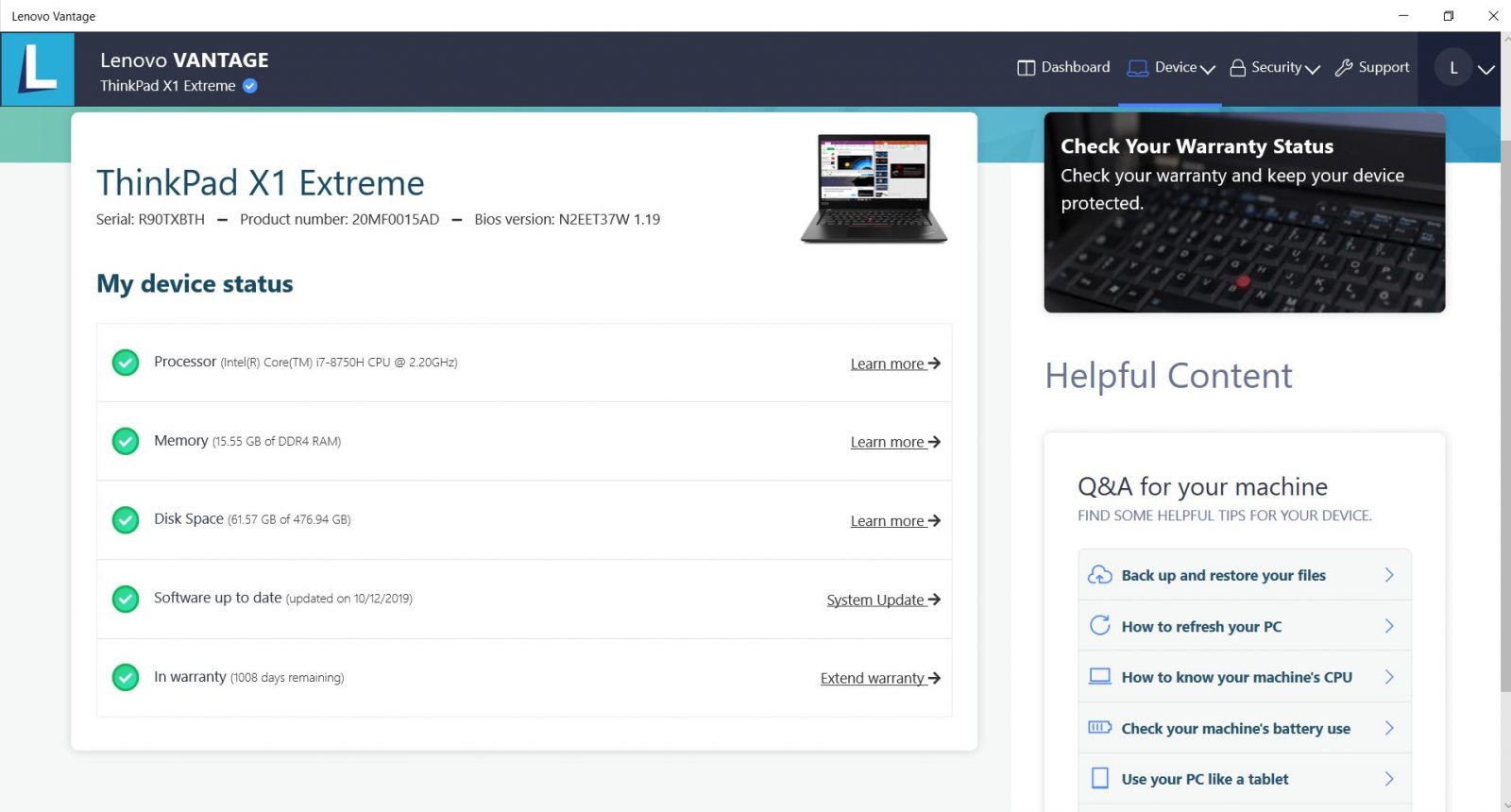The width and height of the screenshot is (1511, 812).
Task: Click the My device status heading
Action: (x=195, y=284)
